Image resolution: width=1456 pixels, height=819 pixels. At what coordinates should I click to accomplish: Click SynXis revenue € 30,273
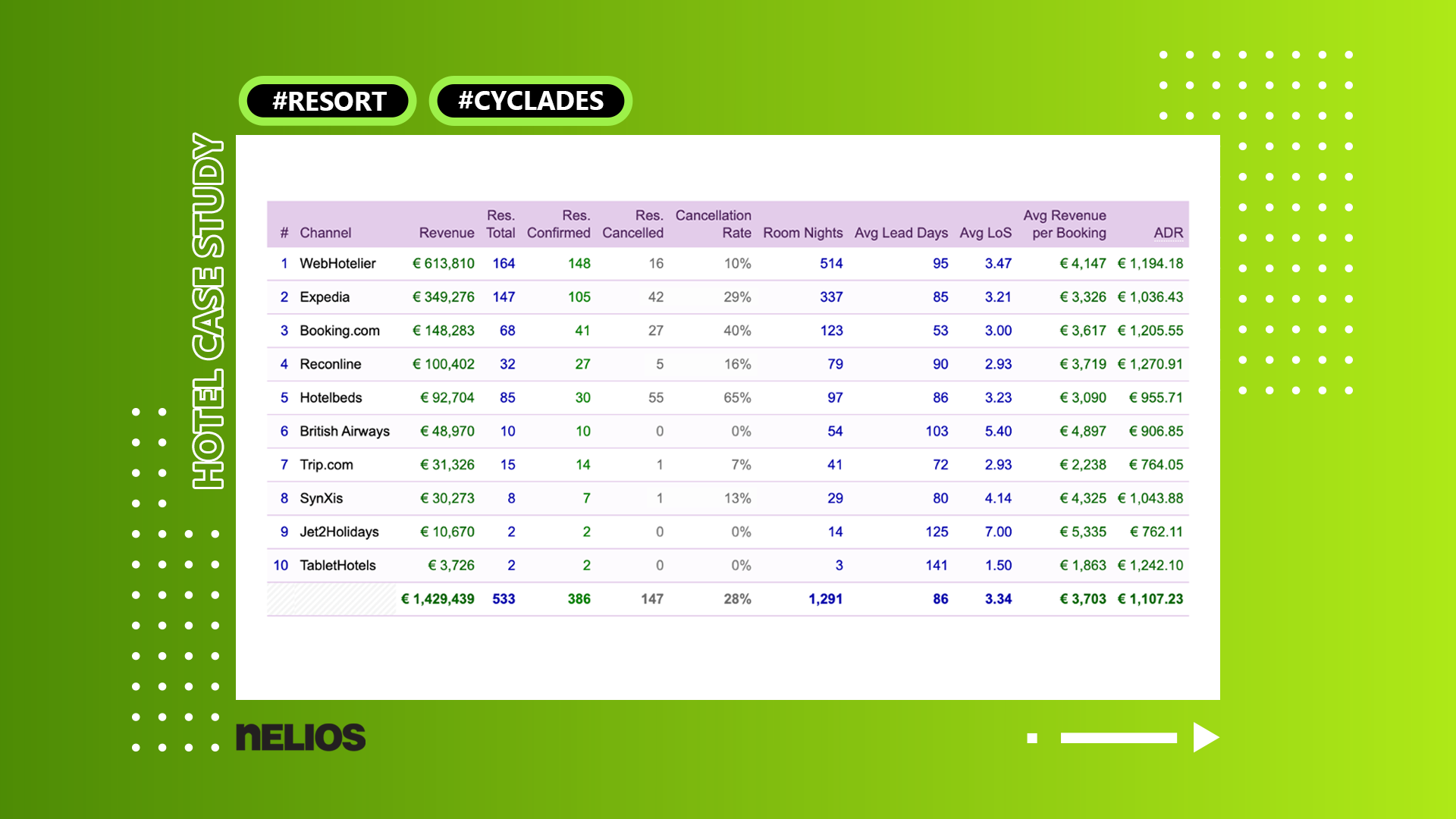(x=447, y=498)
